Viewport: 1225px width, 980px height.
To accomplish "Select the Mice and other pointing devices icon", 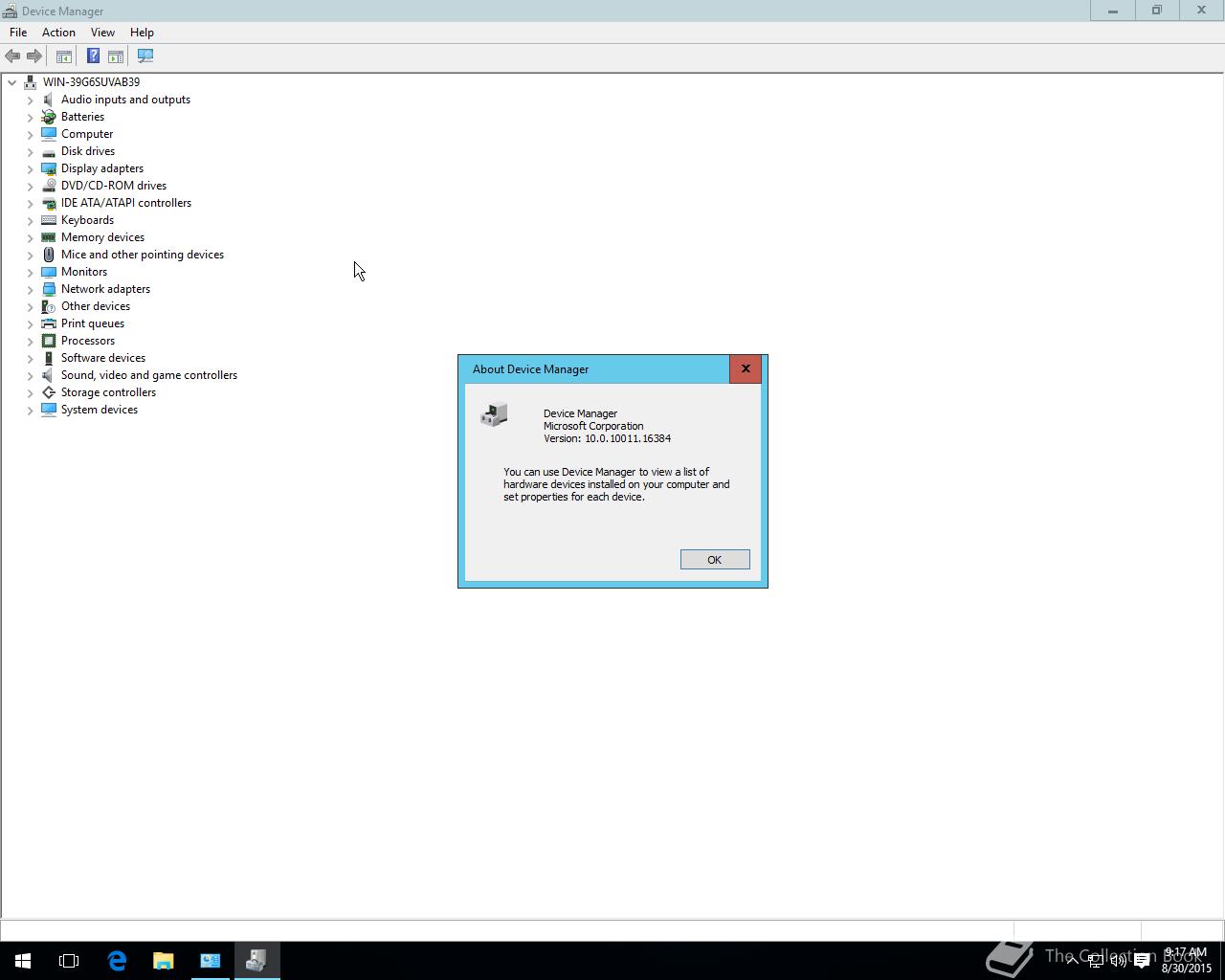I will [49, 255].
